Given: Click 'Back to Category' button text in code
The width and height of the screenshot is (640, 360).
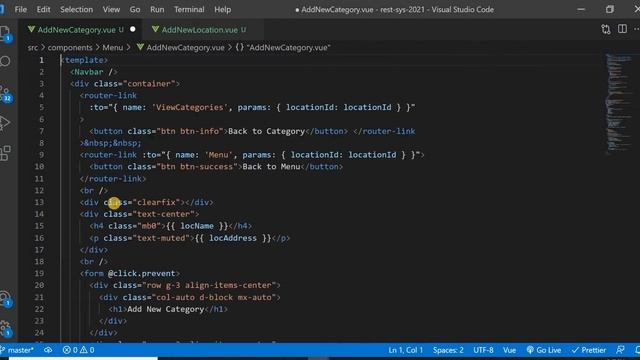Looking at the screenshot, I should pos(267,131).
